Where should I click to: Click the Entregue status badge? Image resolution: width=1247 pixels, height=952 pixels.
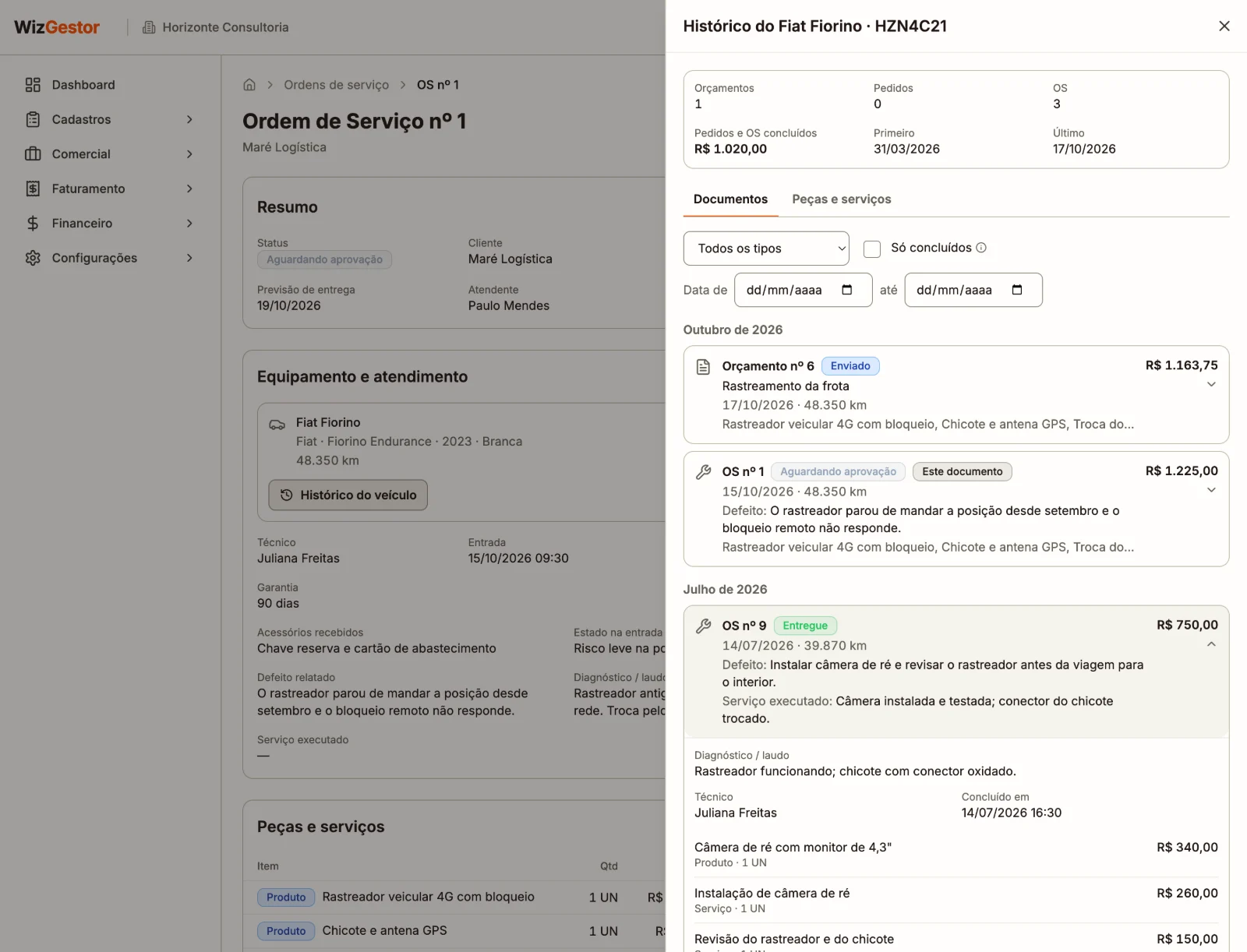pyautogui.click(x=805, y=626)
